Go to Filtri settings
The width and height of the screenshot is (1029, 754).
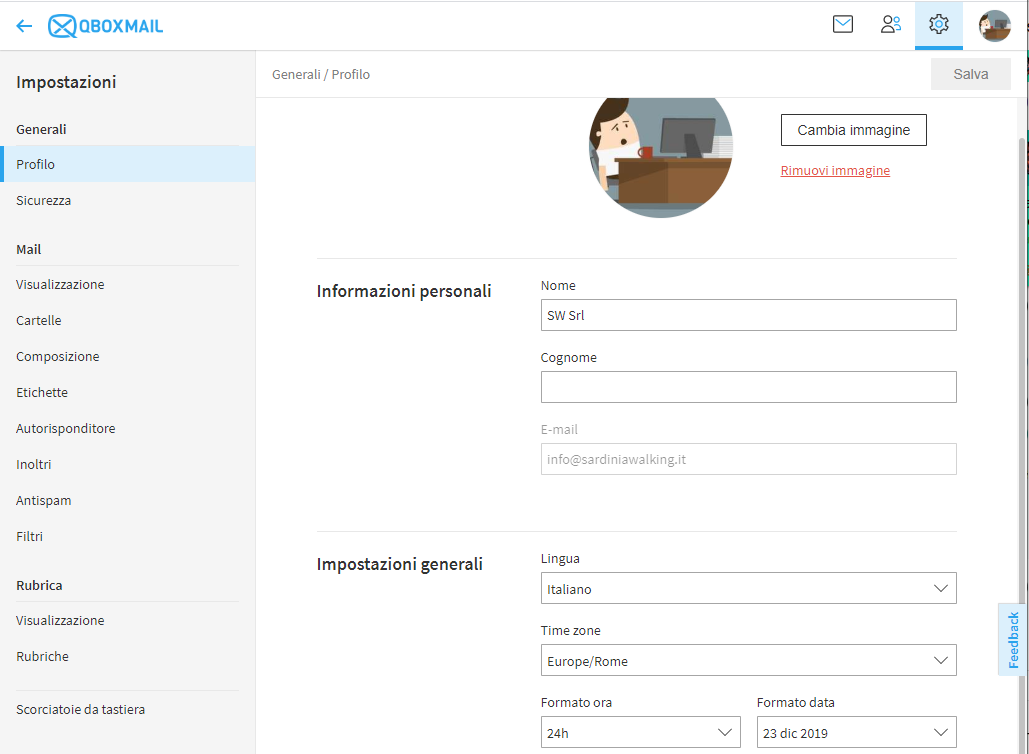[30, 536]
